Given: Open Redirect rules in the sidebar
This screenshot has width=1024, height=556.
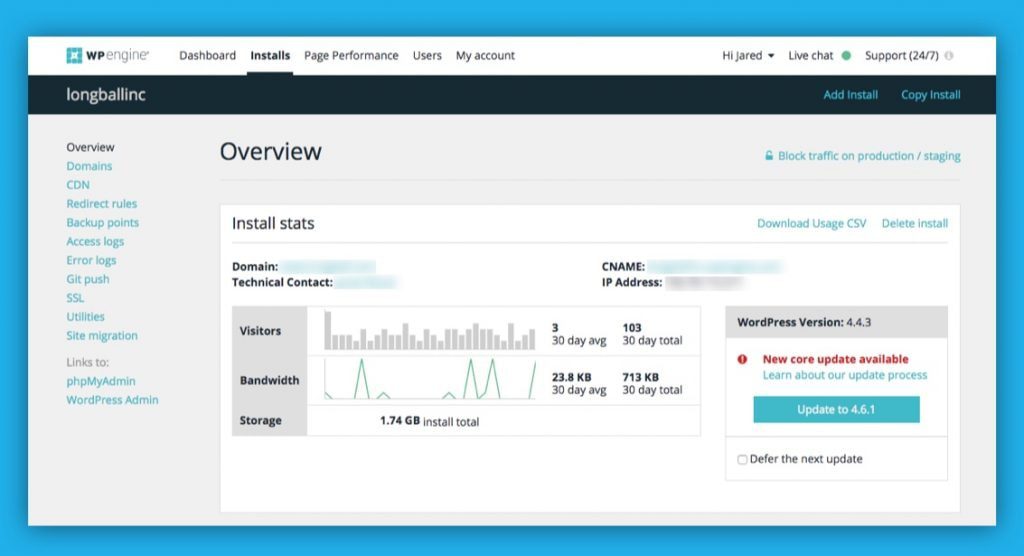Looking at the screenshot, I should (x=101, y=204).
